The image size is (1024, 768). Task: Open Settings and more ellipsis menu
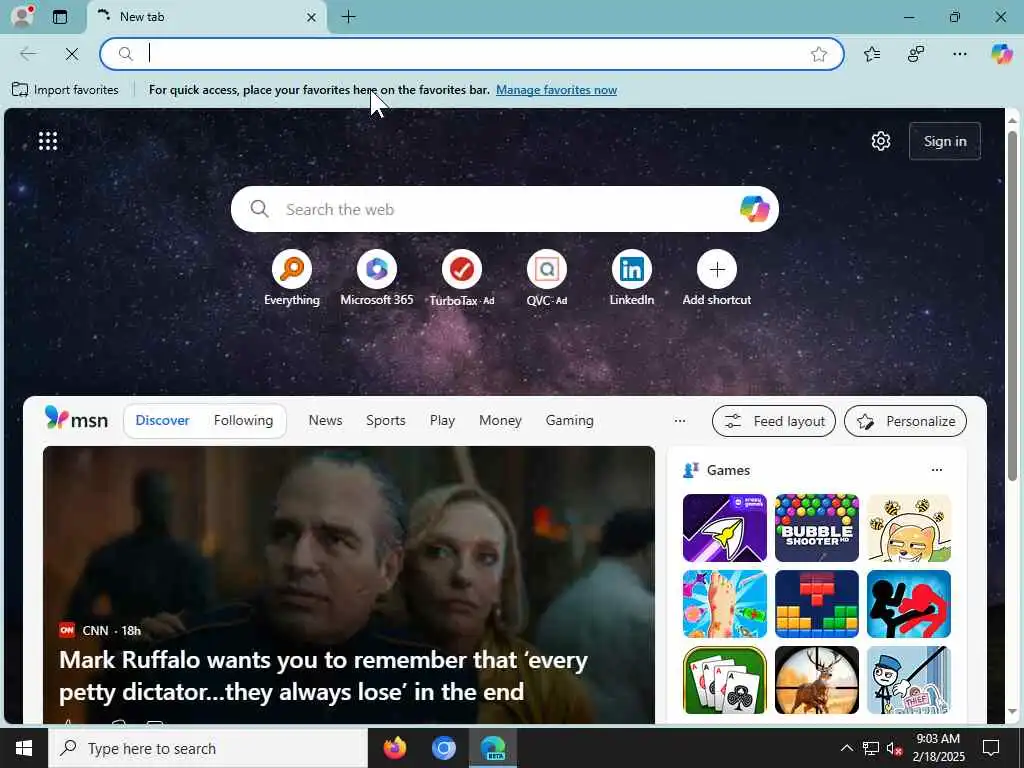click(x=959, y=54)
